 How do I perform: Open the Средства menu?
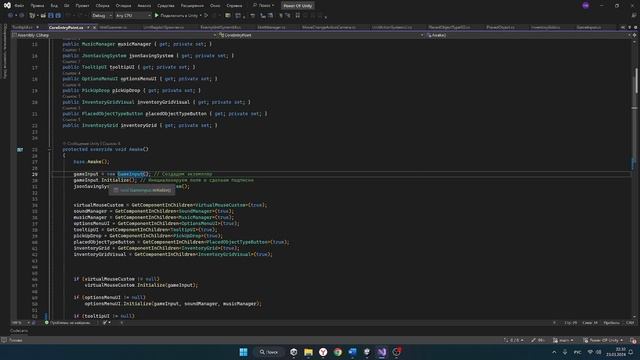(166, 6)
